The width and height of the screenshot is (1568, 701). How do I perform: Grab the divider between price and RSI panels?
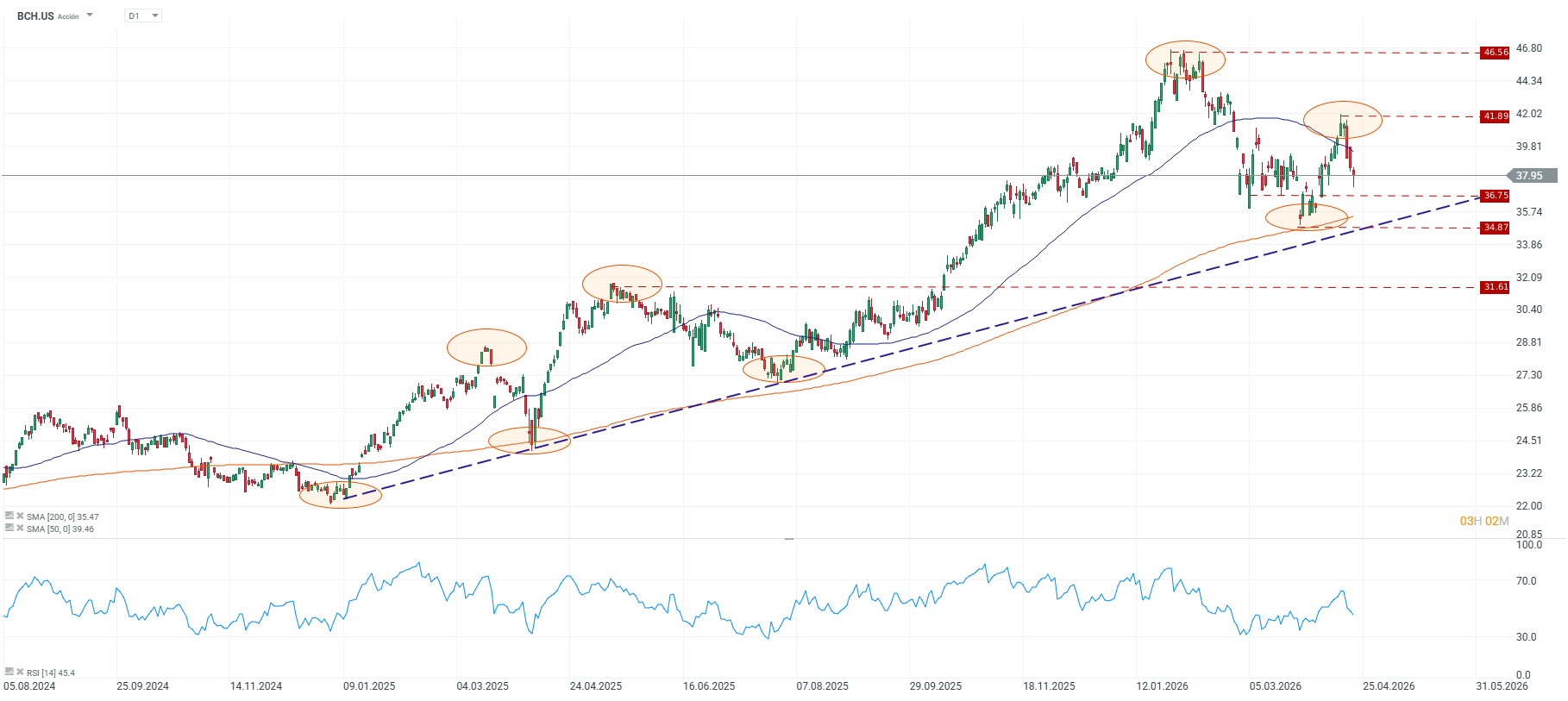click(788, 539)
